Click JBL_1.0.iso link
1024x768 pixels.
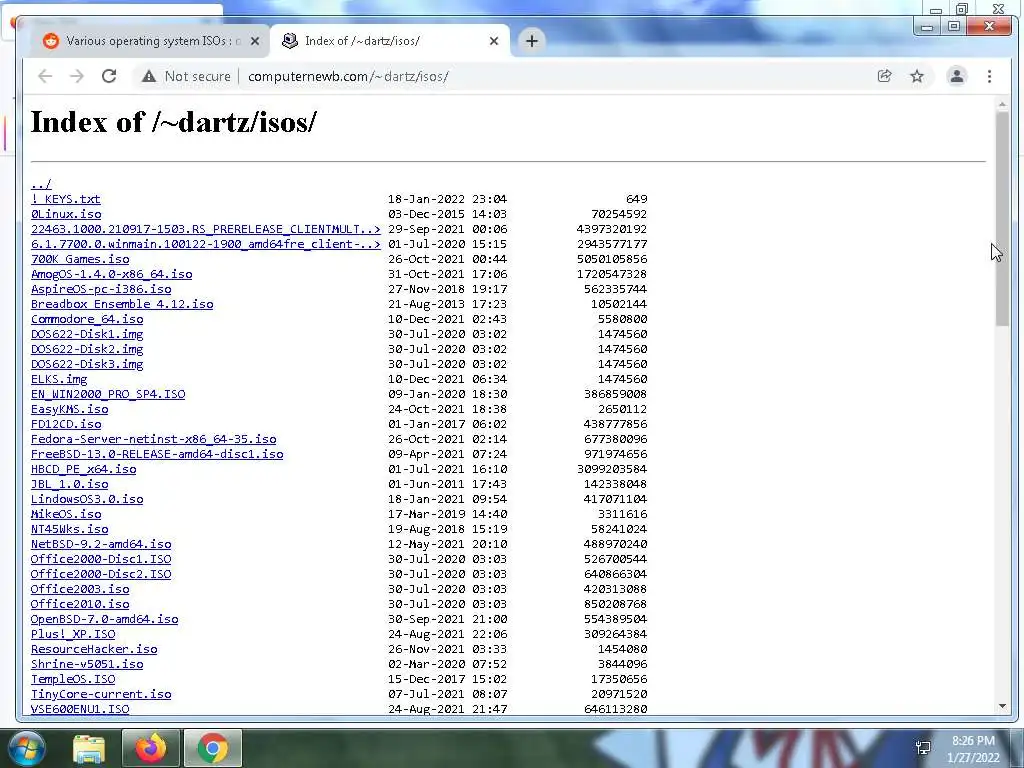click(69, 485)
